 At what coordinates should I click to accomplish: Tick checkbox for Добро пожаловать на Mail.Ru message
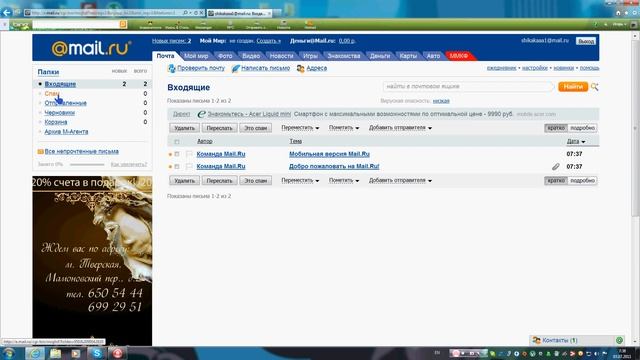177,167
